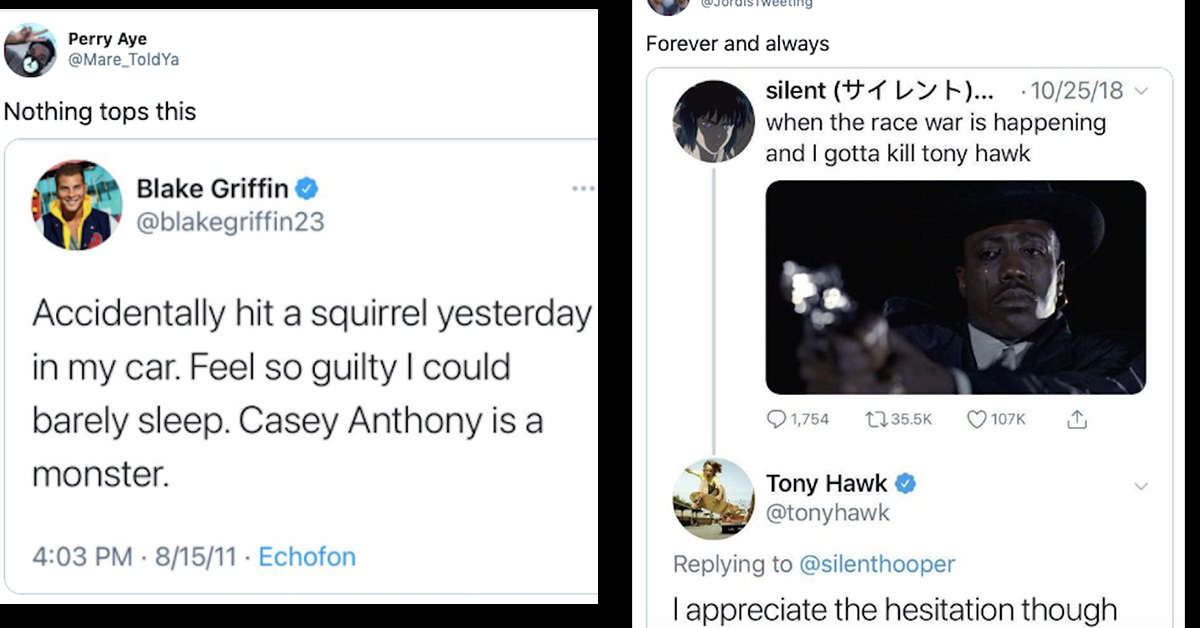The width and height of the screenshot is (1200, 628).
Task: Open the dropdown arrow on Tony Hawk's reply
Action: coord(1141,485)
